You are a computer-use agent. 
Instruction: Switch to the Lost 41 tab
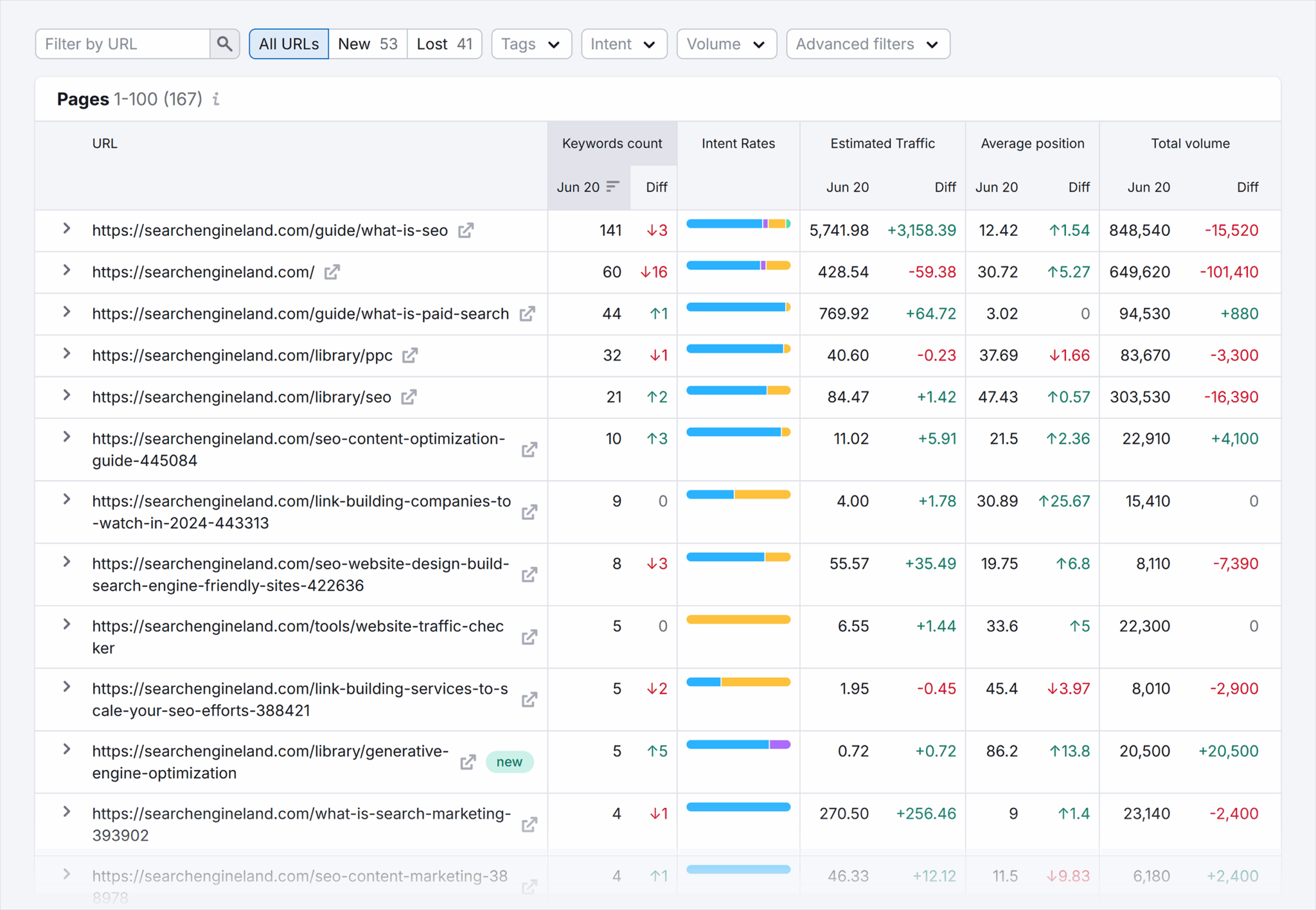(x=444, y=44)
